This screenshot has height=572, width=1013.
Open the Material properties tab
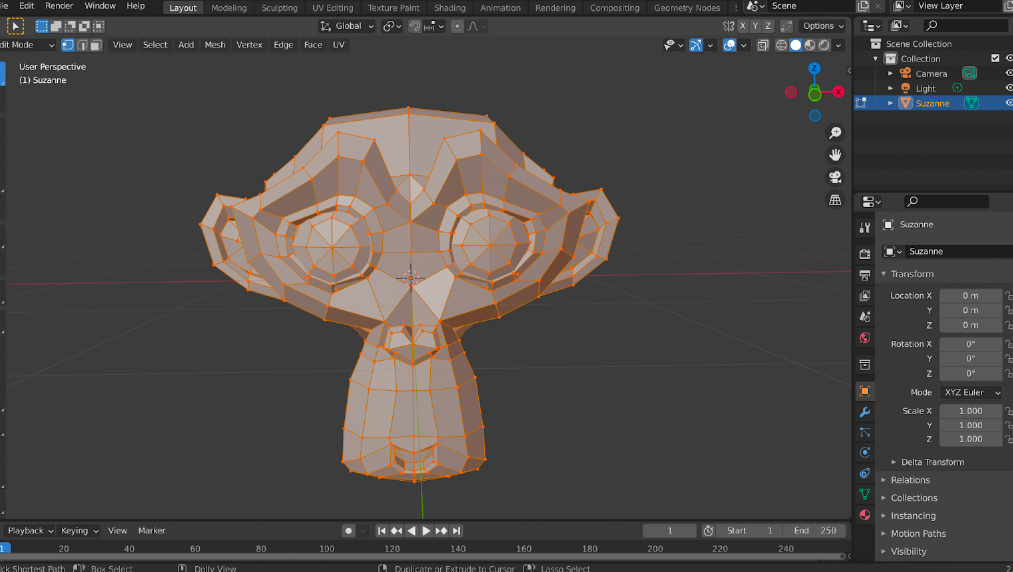(865, 514)
